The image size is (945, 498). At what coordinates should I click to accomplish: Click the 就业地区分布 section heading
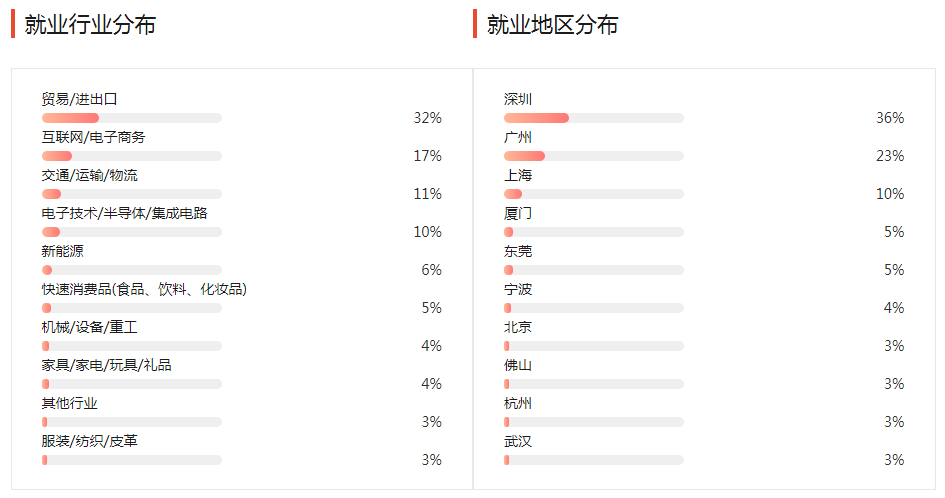552,25
